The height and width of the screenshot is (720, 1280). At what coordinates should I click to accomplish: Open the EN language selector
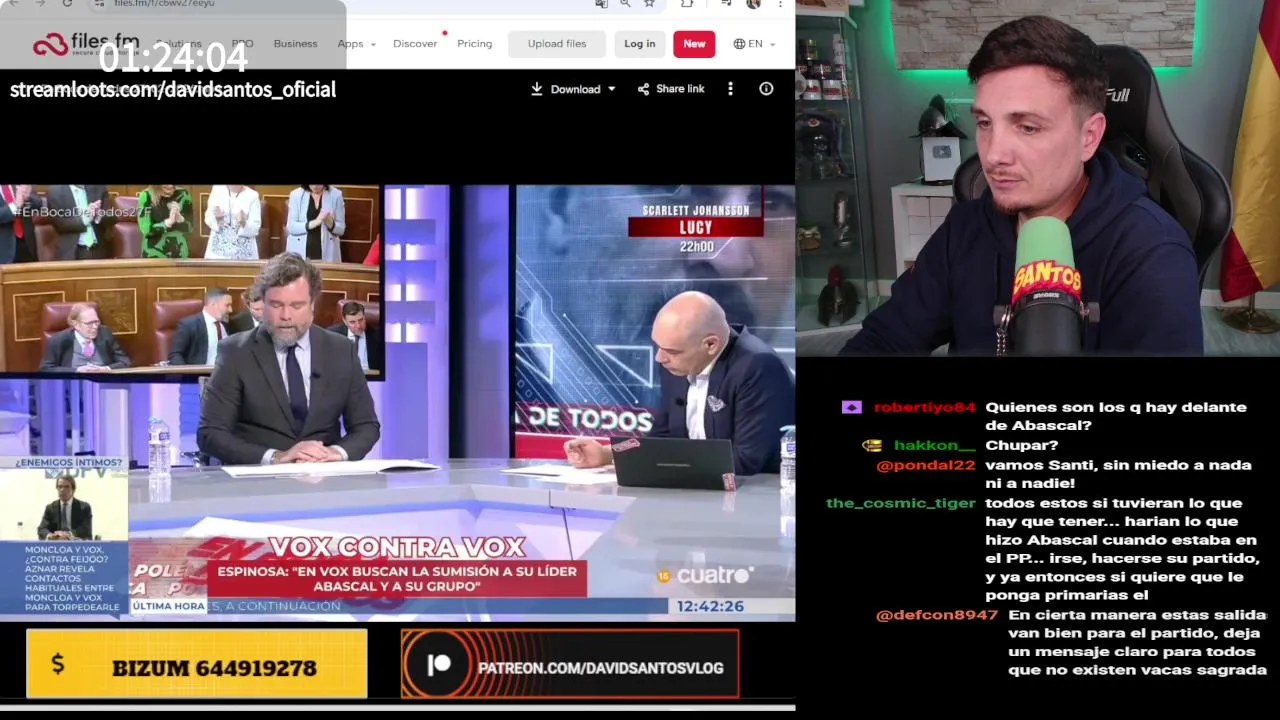[755, 44]
